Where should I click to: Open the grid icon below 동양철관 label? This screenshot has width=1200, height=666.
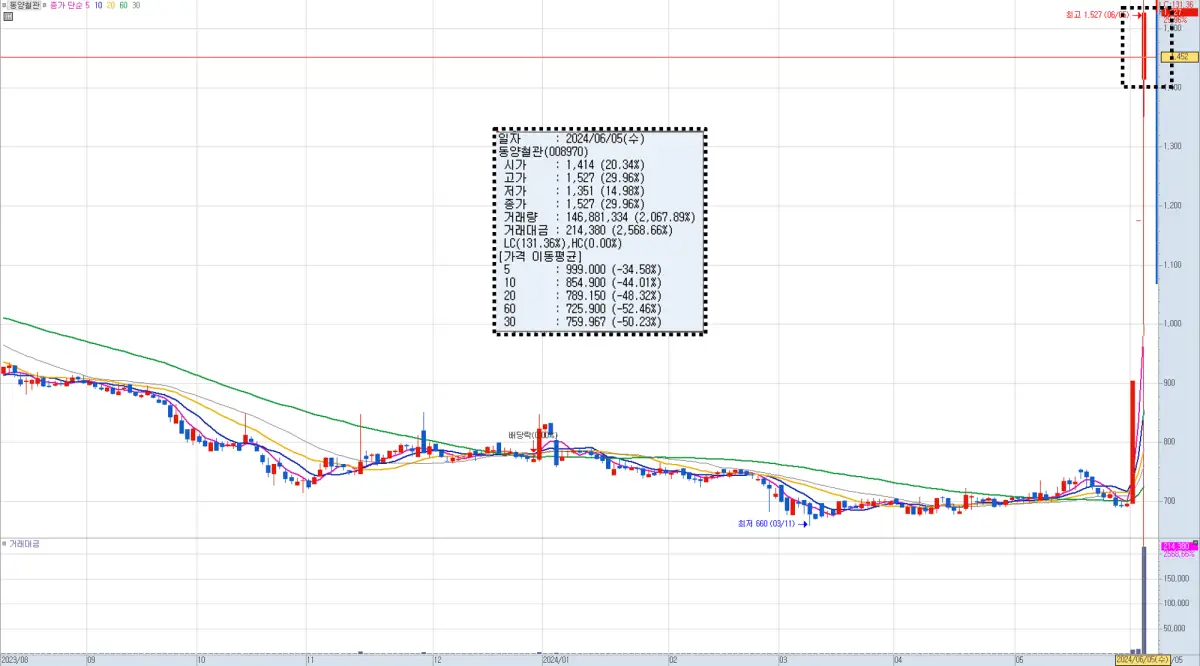8,17
